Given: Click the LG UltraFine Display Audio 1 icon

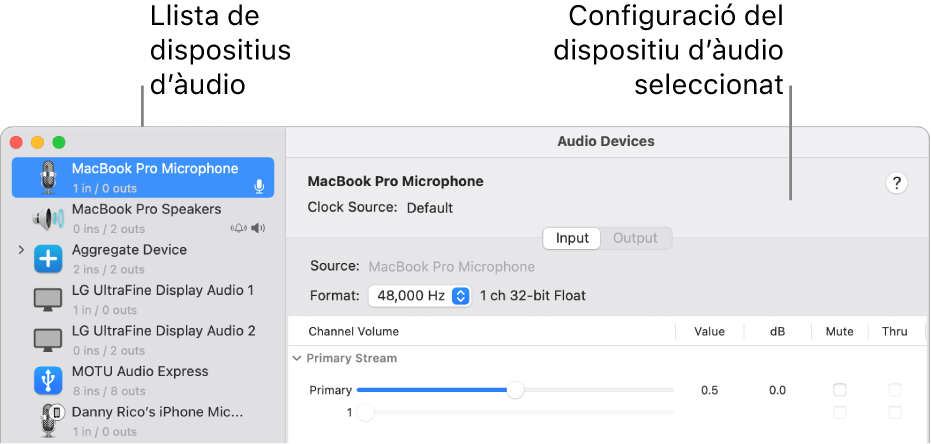Looking at the screenshot, I should [x=47, y=299].
